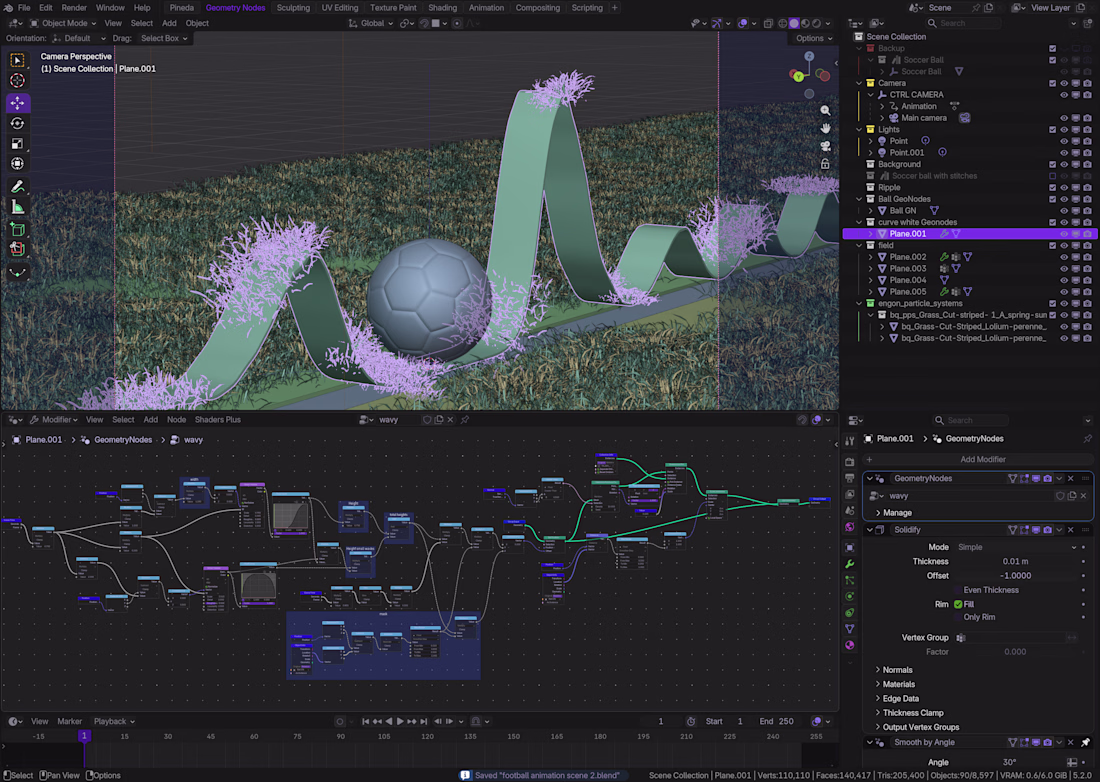Expand the Normals panel
Screen dimensions: 1100x782
897,670
